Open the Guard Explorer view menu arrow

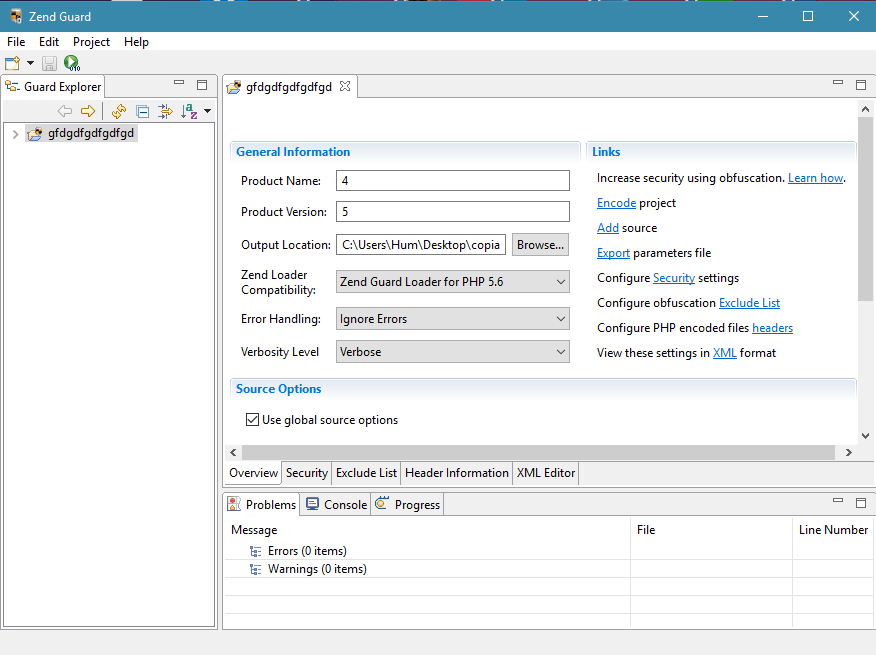tap(207, 111)
